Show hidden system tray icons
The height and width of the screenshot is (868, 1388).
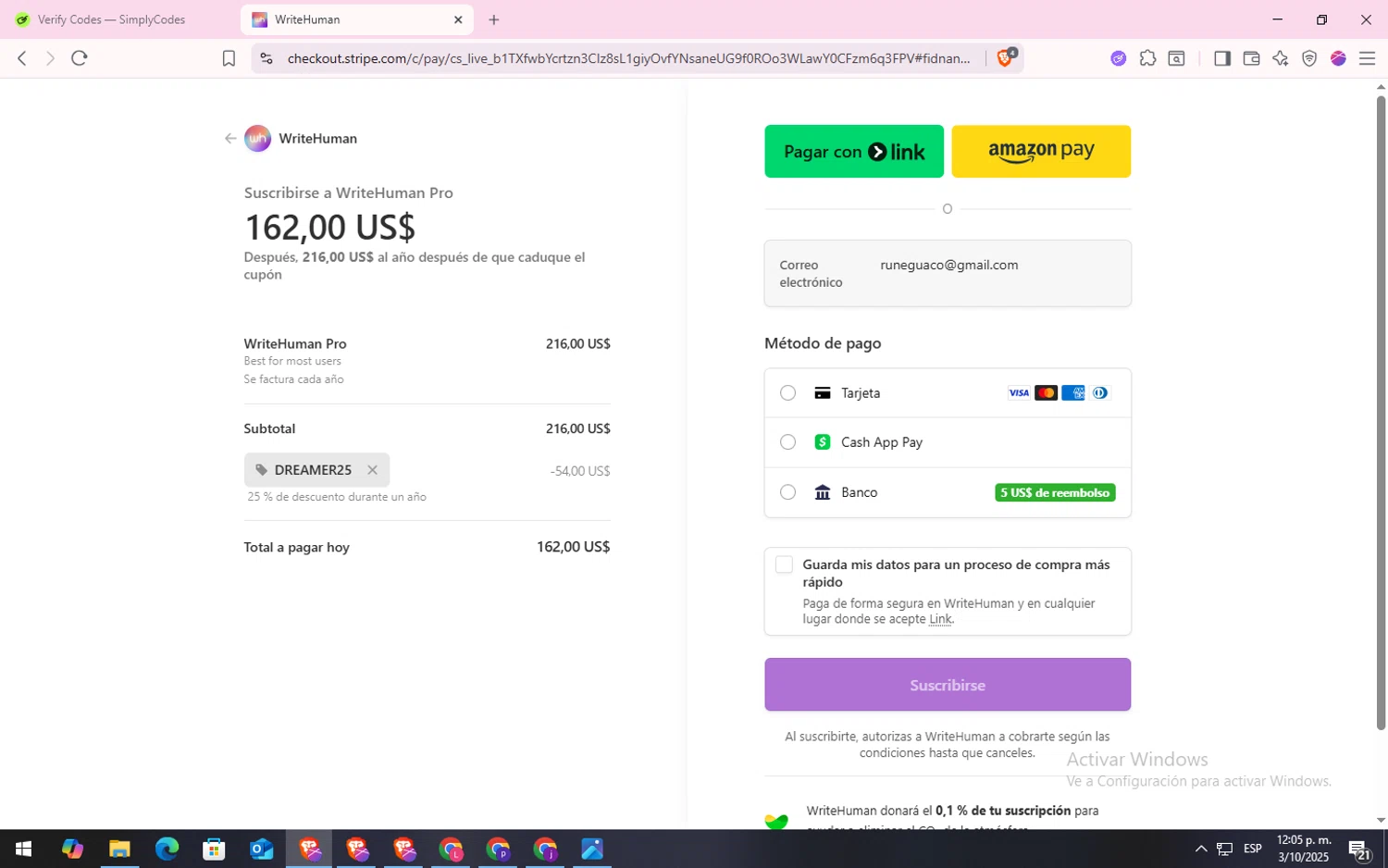tap(1201, 849)
